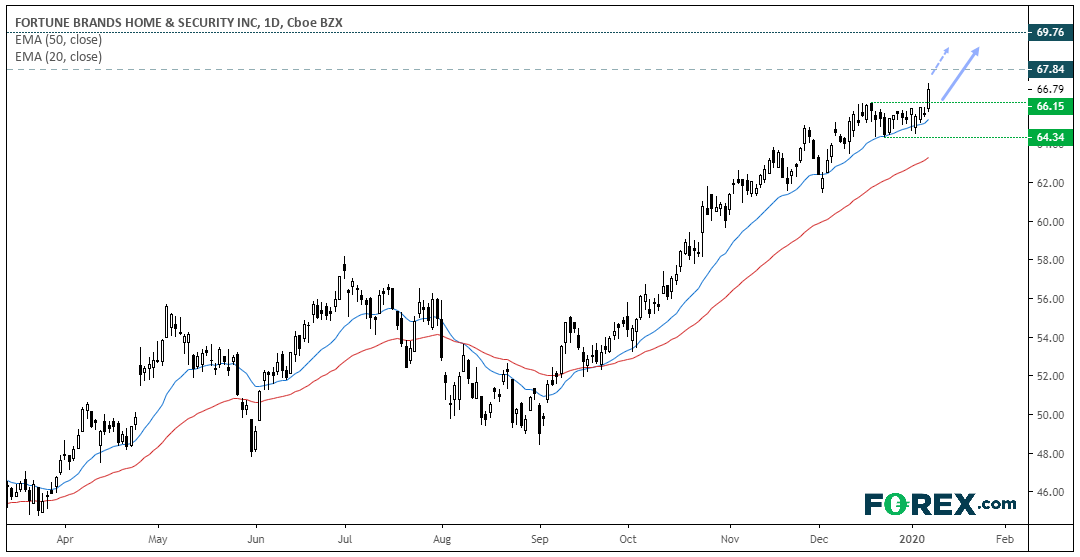Select the green 64.34 price tag
The image size is (1080, 557).
1052,138
